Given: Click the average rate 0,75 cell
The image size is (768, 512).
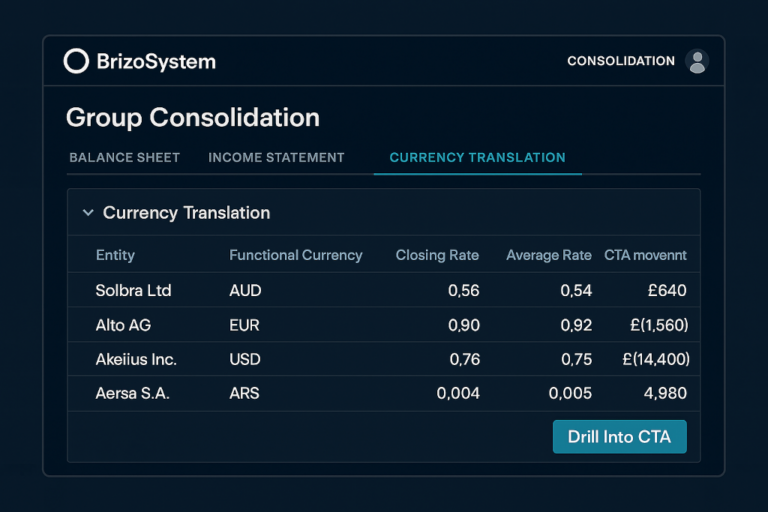Looking at the screenshot, I should point(577,359).
